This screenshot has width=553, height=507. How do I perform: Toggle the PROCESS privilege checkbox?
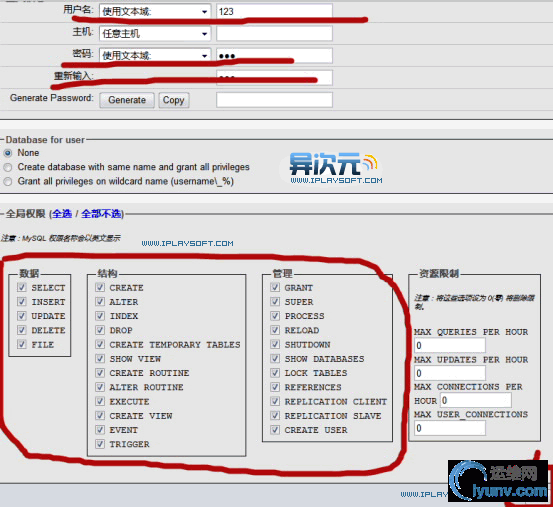(x=275, y=316)
